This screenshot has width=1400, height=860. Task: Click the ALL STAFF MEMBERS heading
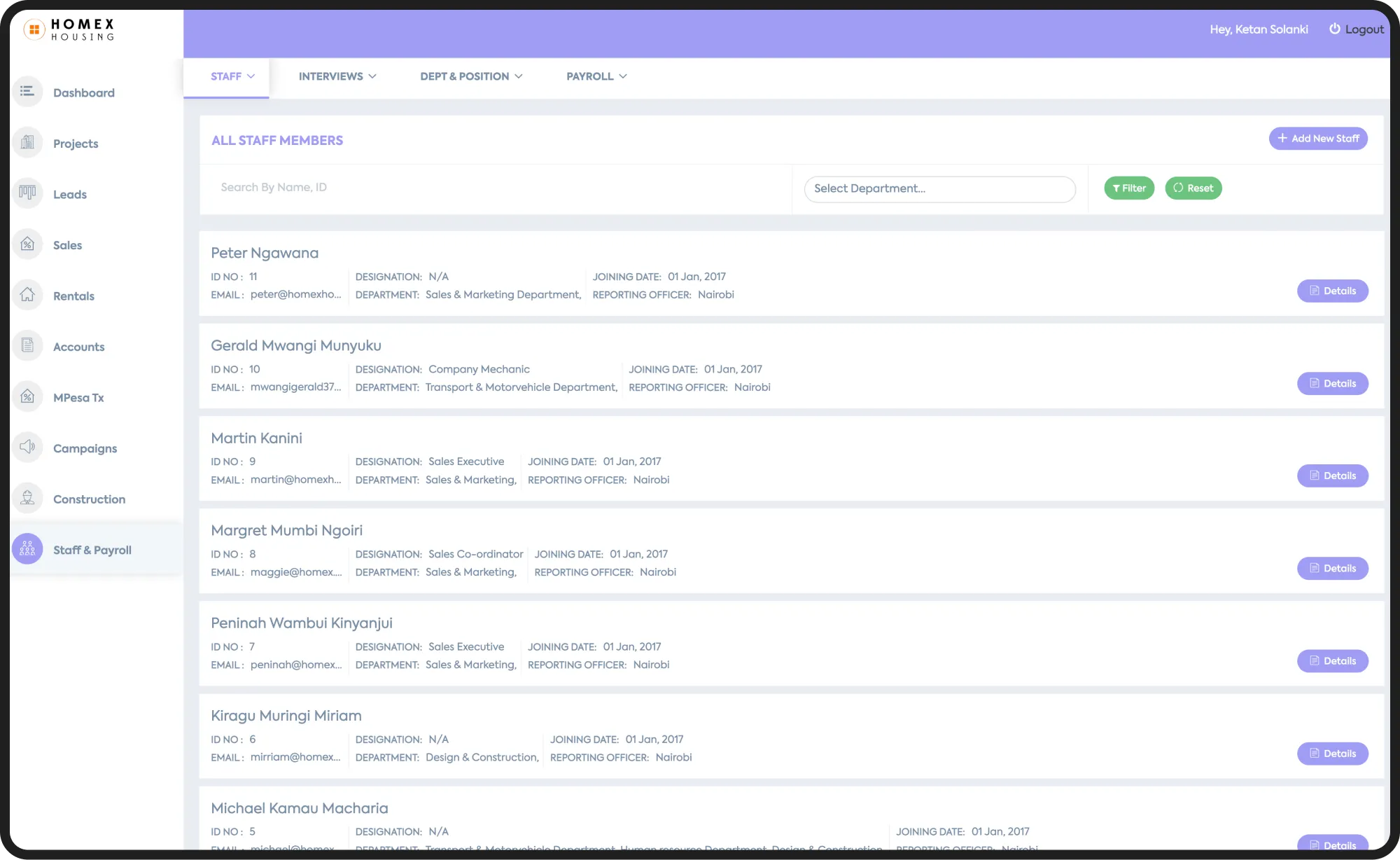click(x=277, y=140)
